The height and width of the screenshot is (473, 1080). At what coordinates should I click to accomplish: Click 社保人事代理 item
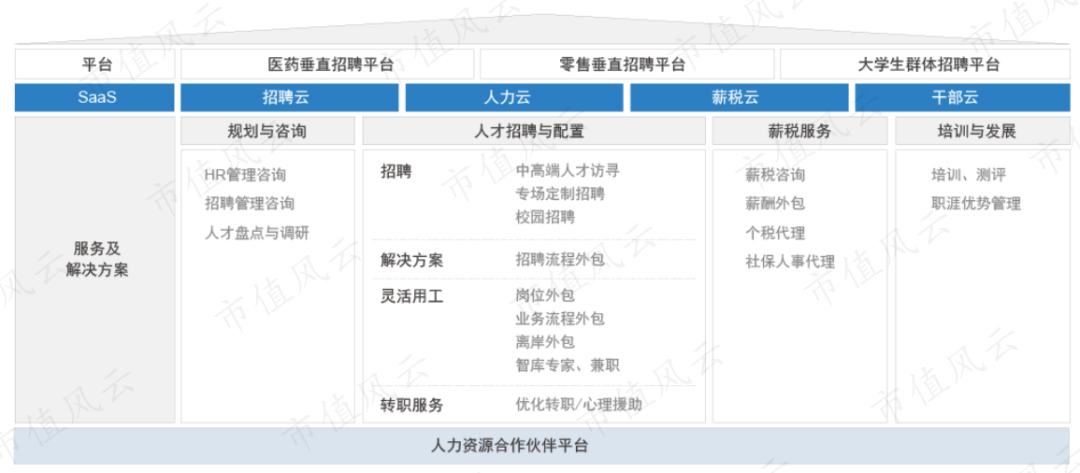tap(790, 262)
